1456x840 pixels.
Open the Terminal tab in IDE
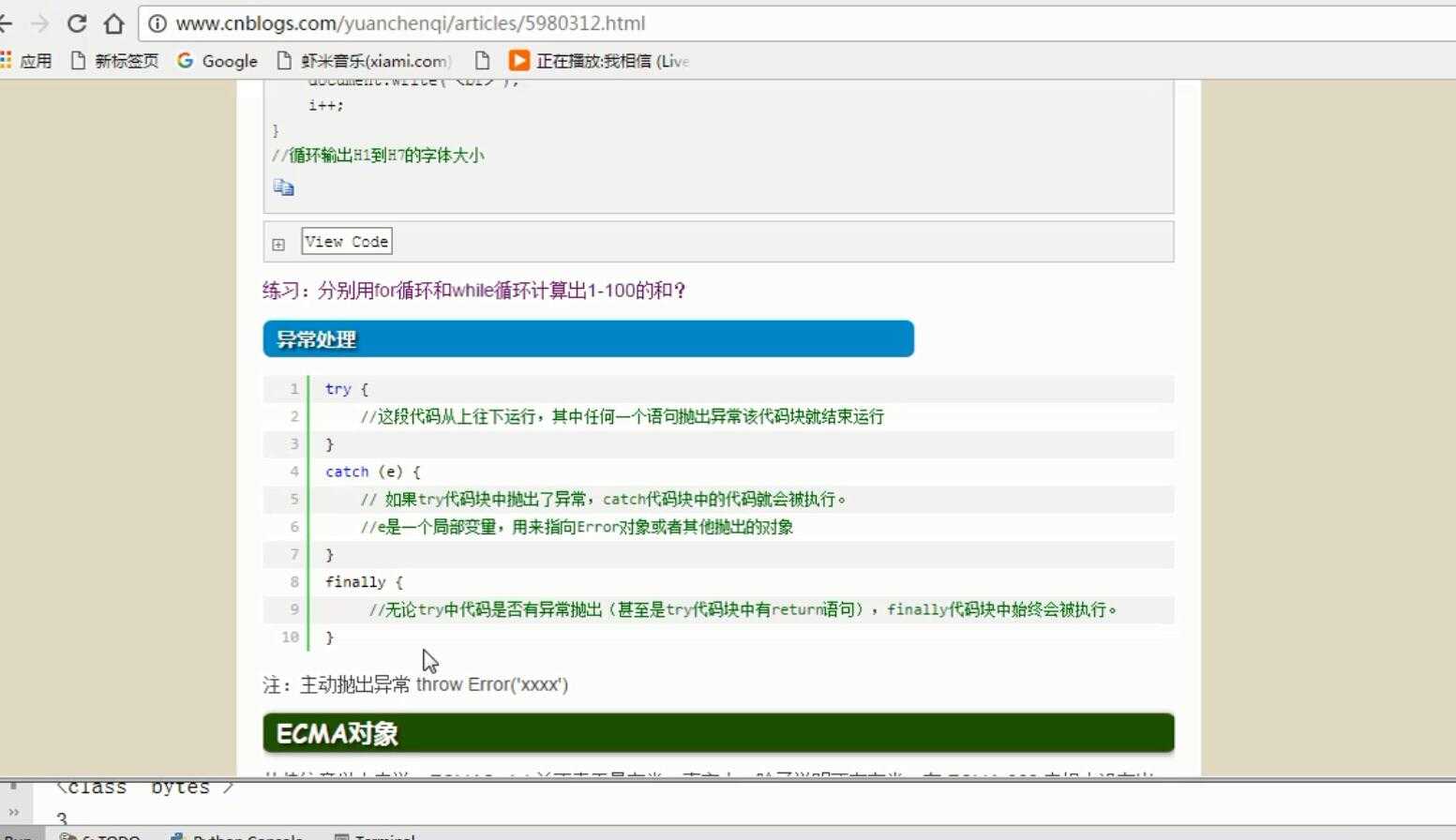coord(376,836)
